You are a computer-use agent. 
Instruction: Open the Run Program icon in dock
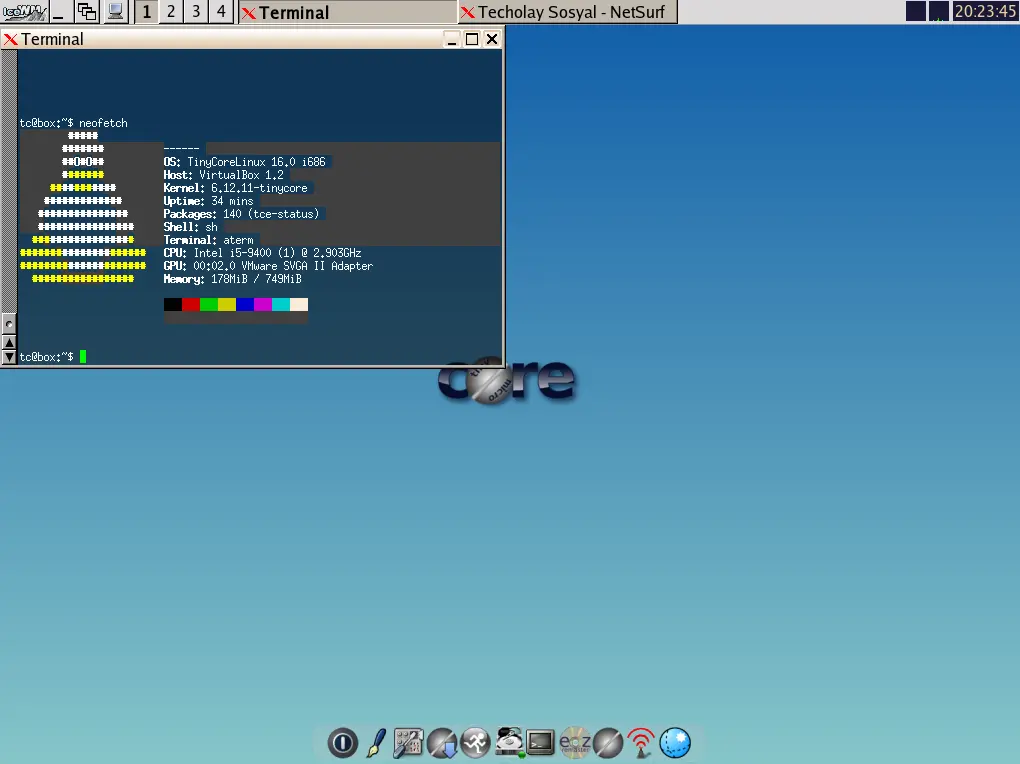(x=475, y=743)
